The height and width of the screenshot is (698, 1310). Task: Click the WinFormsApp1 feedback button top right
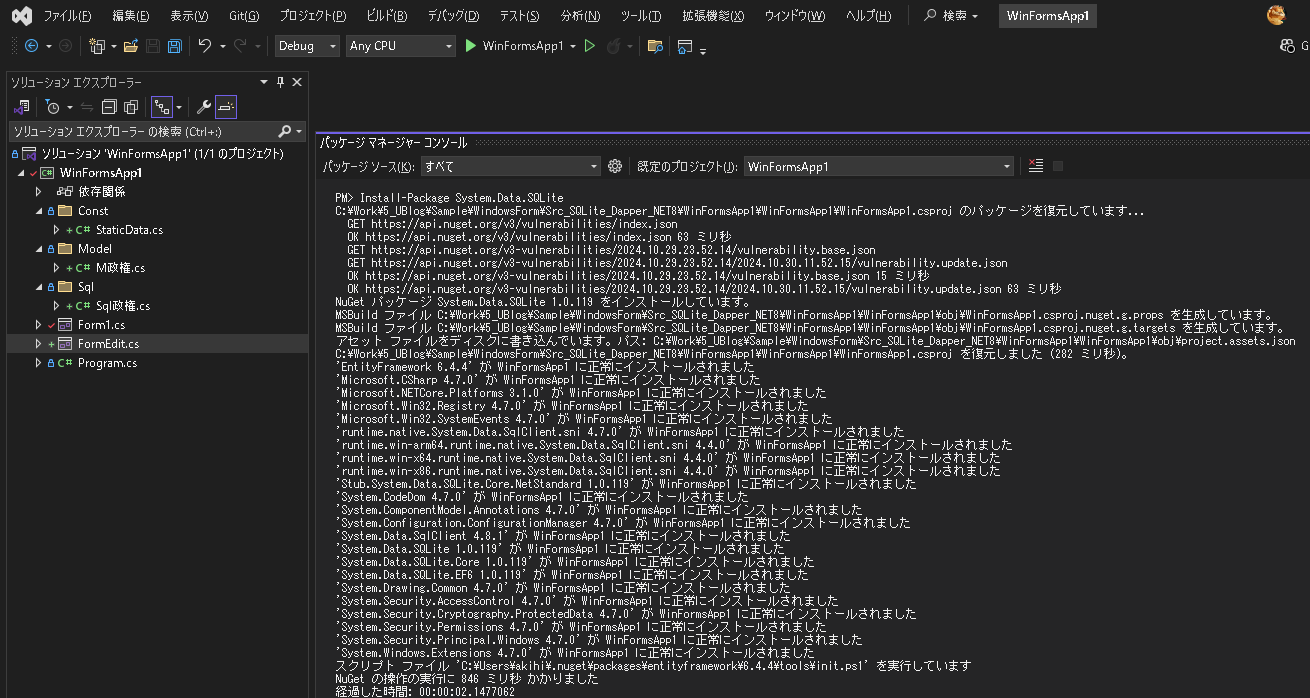point(1047,16)
